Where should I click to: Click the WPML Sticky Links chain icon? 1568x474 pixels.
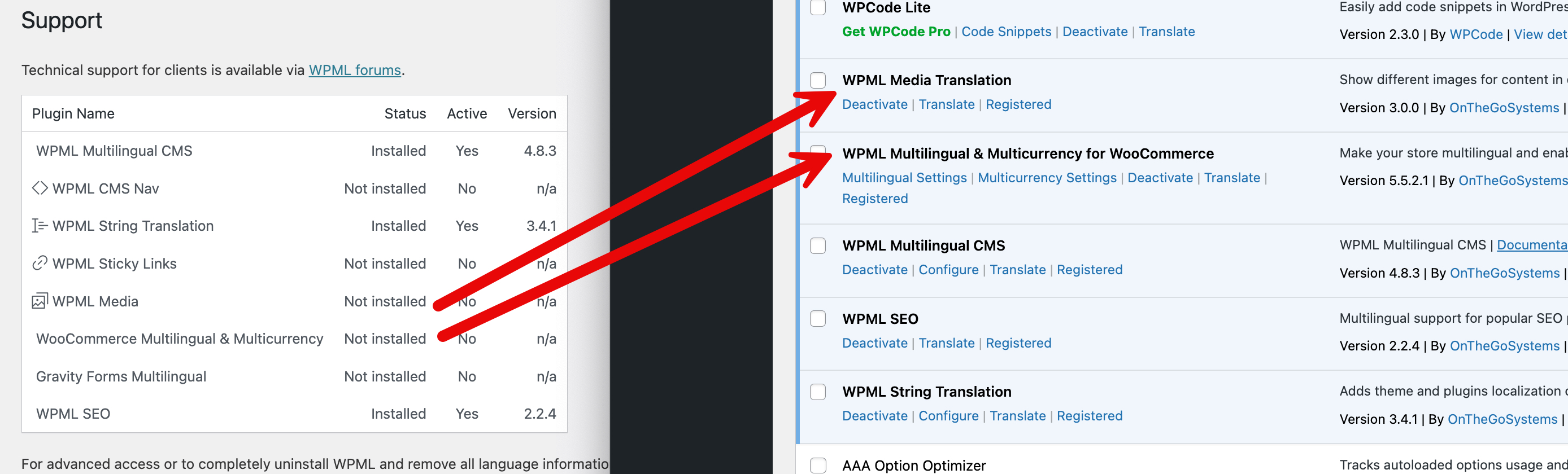pos(40,264)
